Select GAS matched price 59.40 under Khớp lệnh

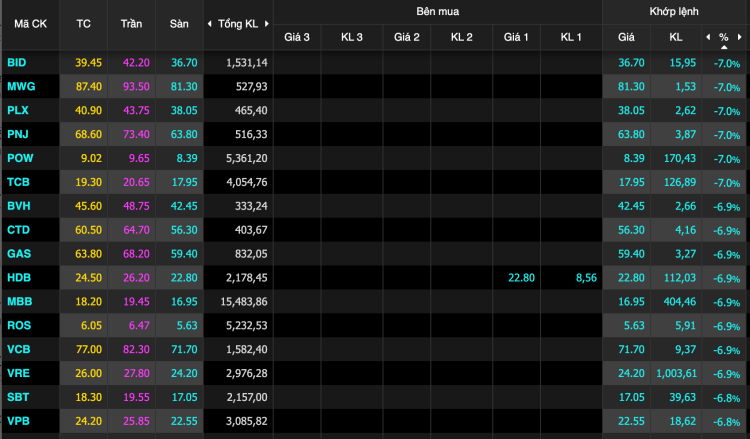(631, 254)
